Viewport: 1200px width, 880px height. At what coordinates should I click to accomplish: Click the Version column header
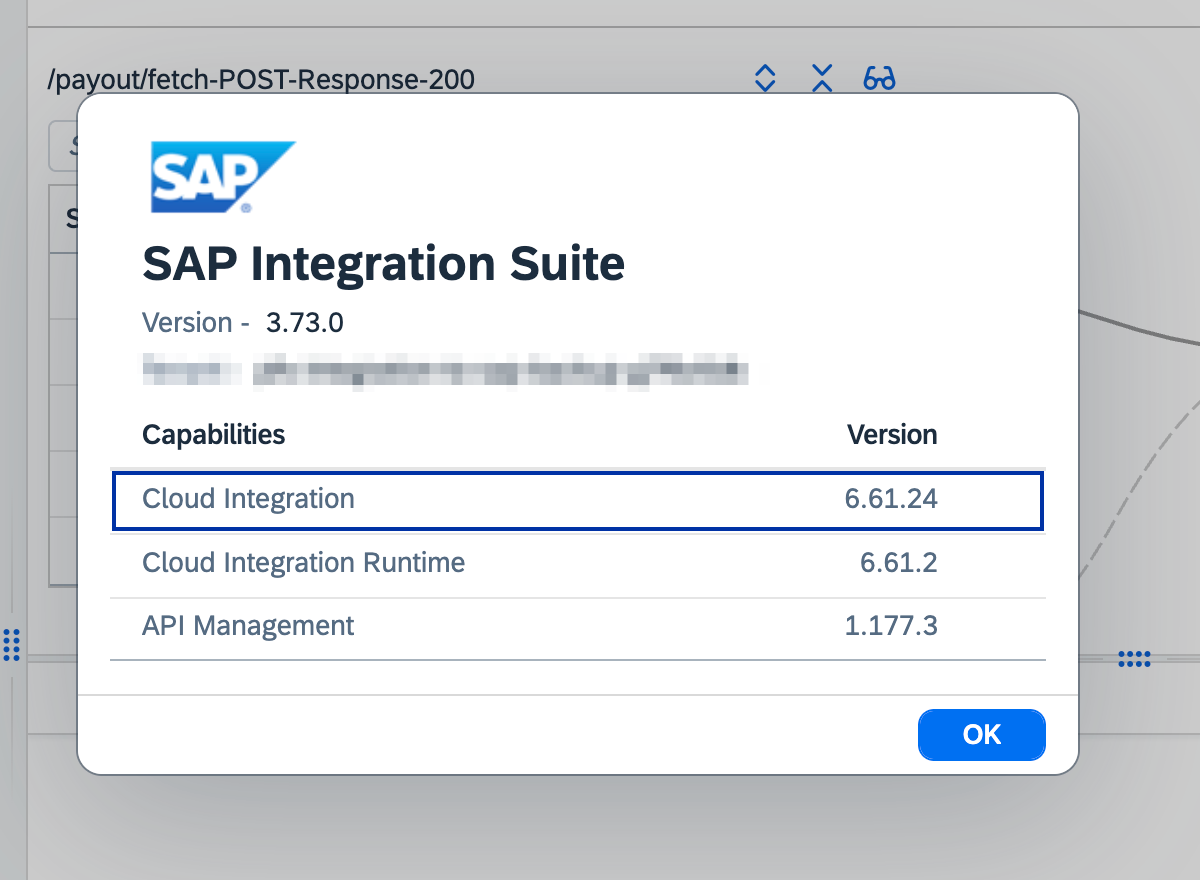[892, 435]
